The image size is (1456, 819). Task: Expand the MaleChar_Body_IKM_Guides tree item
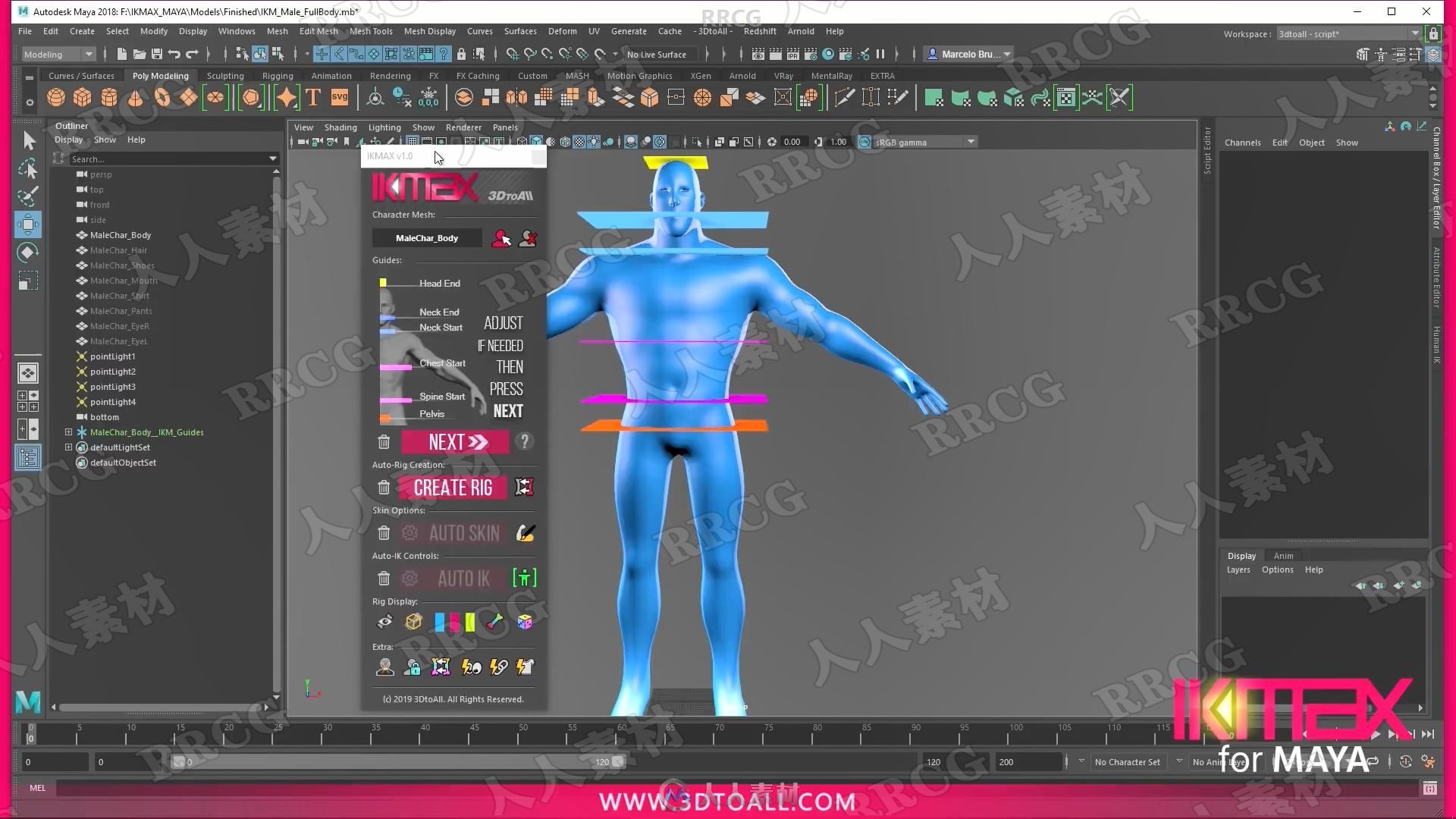[67, 432]
